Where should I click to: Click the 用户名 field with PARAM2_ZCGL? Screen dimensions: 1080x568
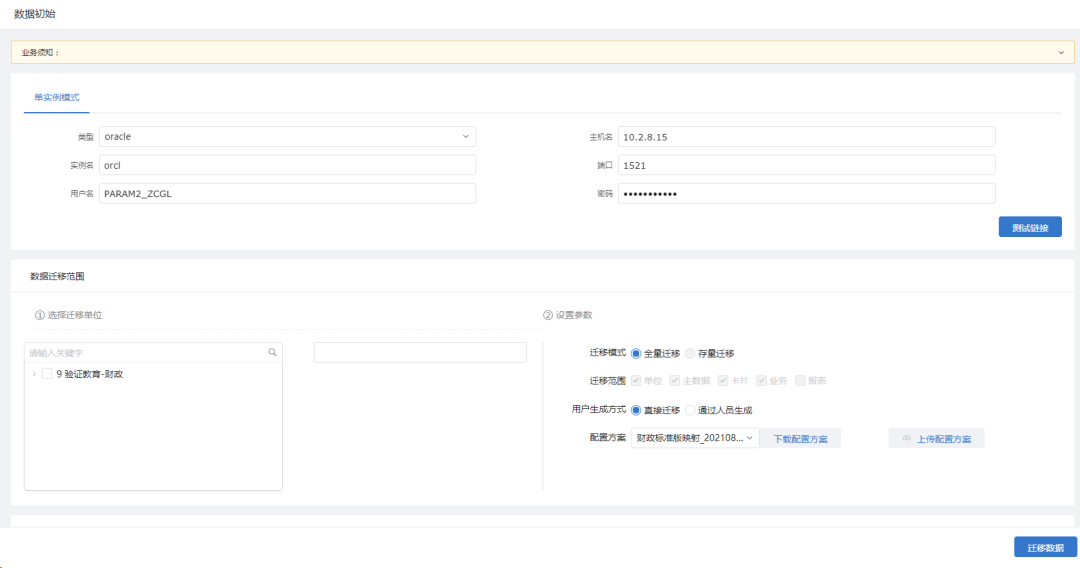[x=287, y=193]
